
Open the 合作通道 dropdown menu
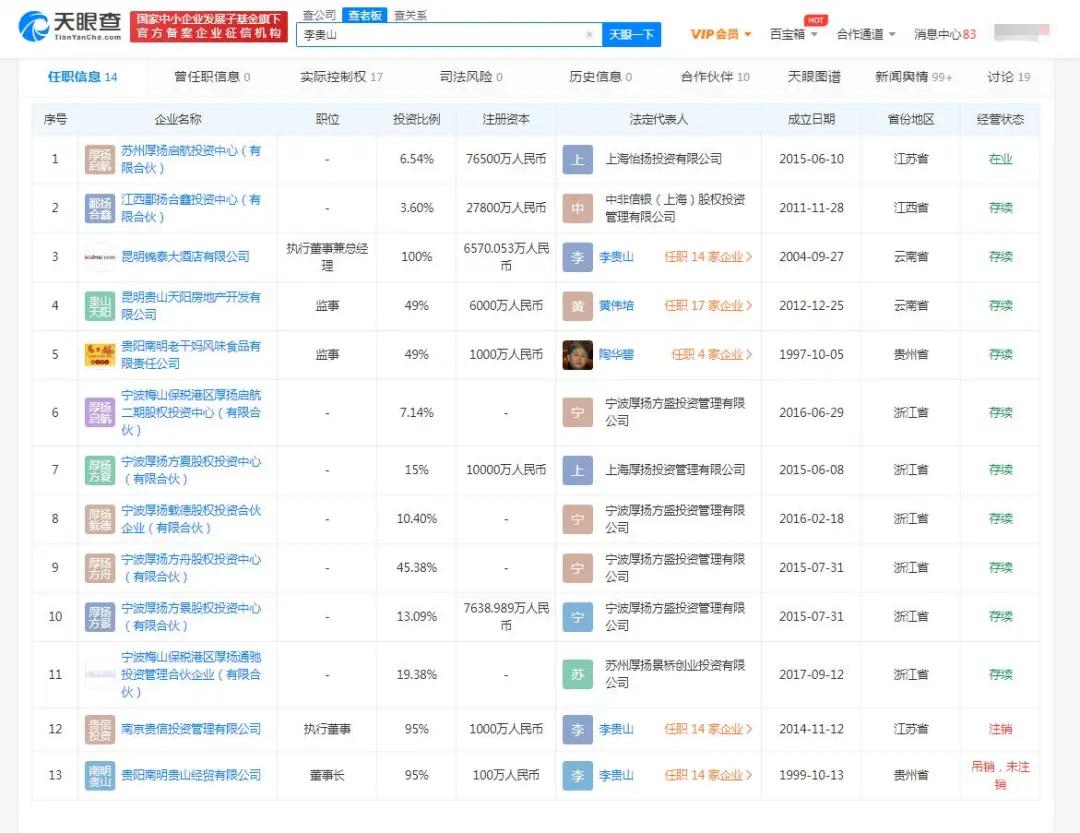pos(866,34)
